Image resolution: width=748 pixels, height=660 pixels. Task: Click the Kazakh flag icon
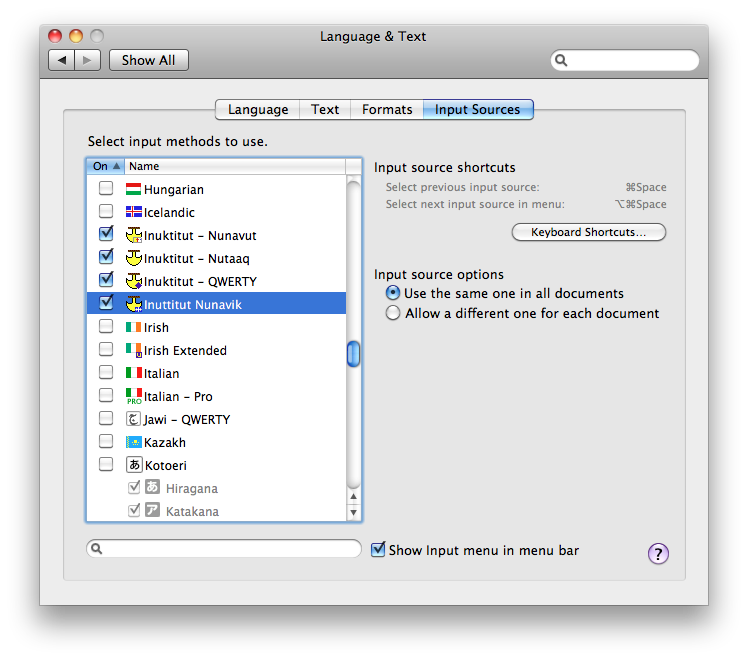pyautogui.click(x=133, y=442)
